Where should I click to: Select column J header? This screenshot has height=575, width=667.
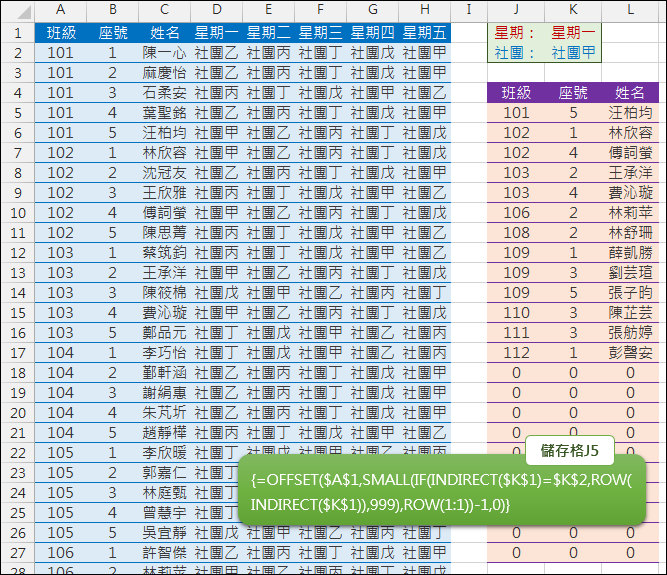pyautogui.click(x=516, y=10)
